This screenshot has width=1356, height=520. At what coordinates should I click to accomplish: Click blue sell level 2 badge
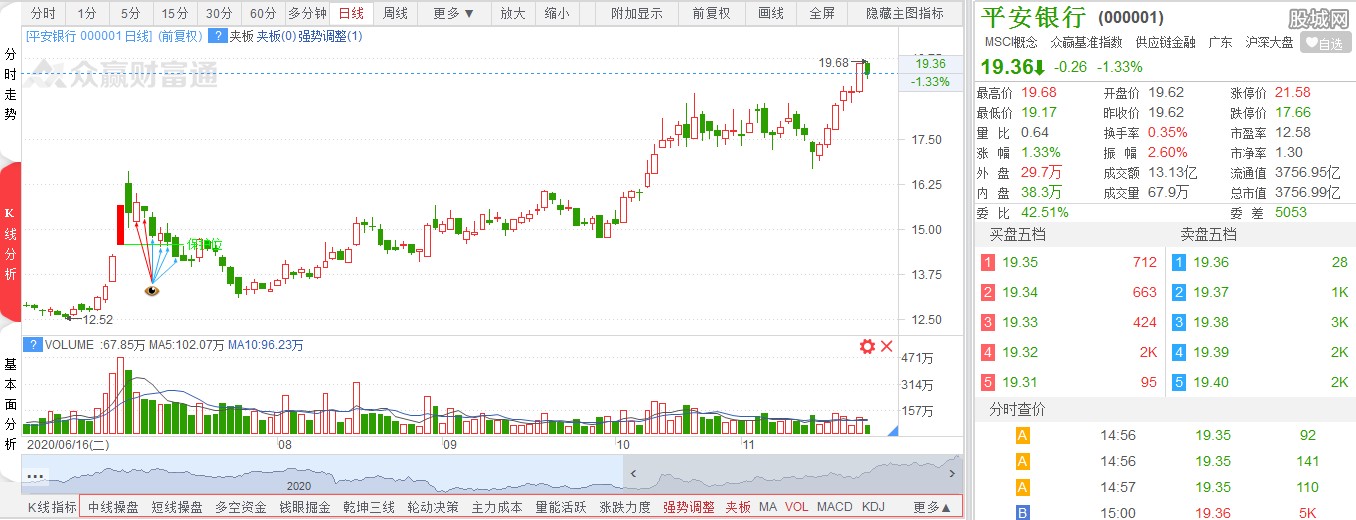pyautogui.click(x=1179, y=292)
